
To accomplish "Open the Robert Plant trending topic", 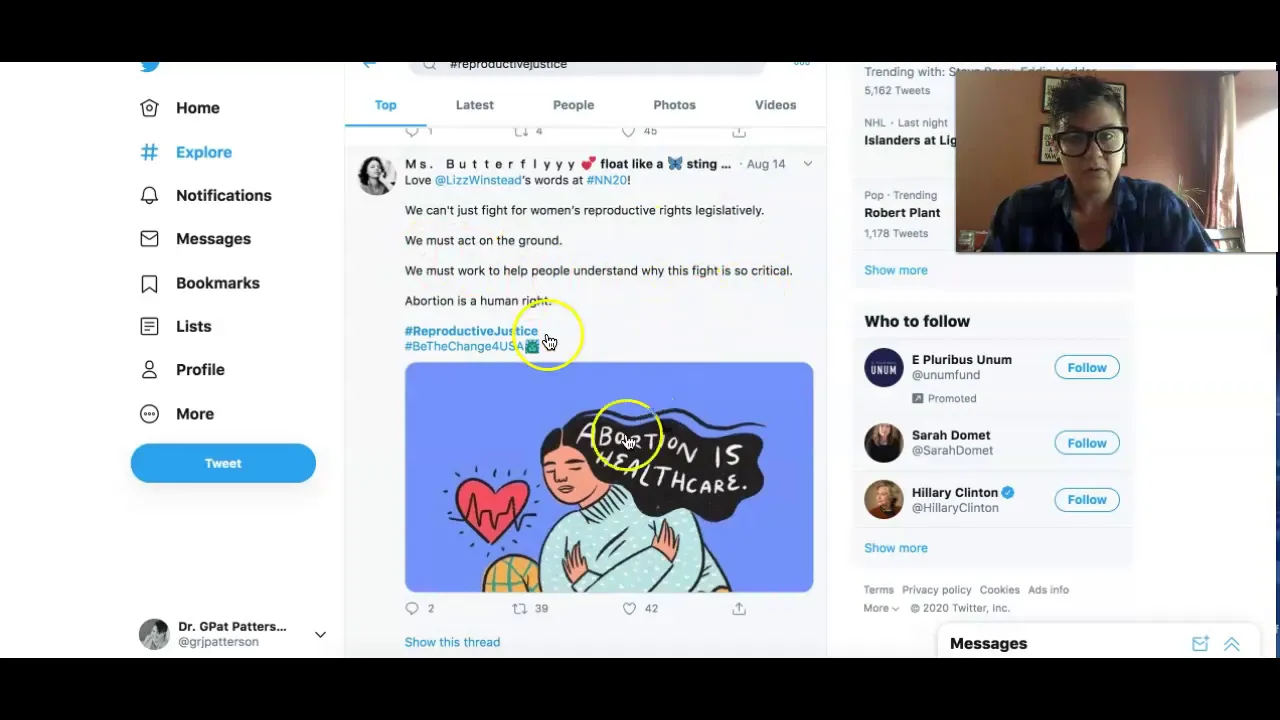I will [x=902, y=213].
